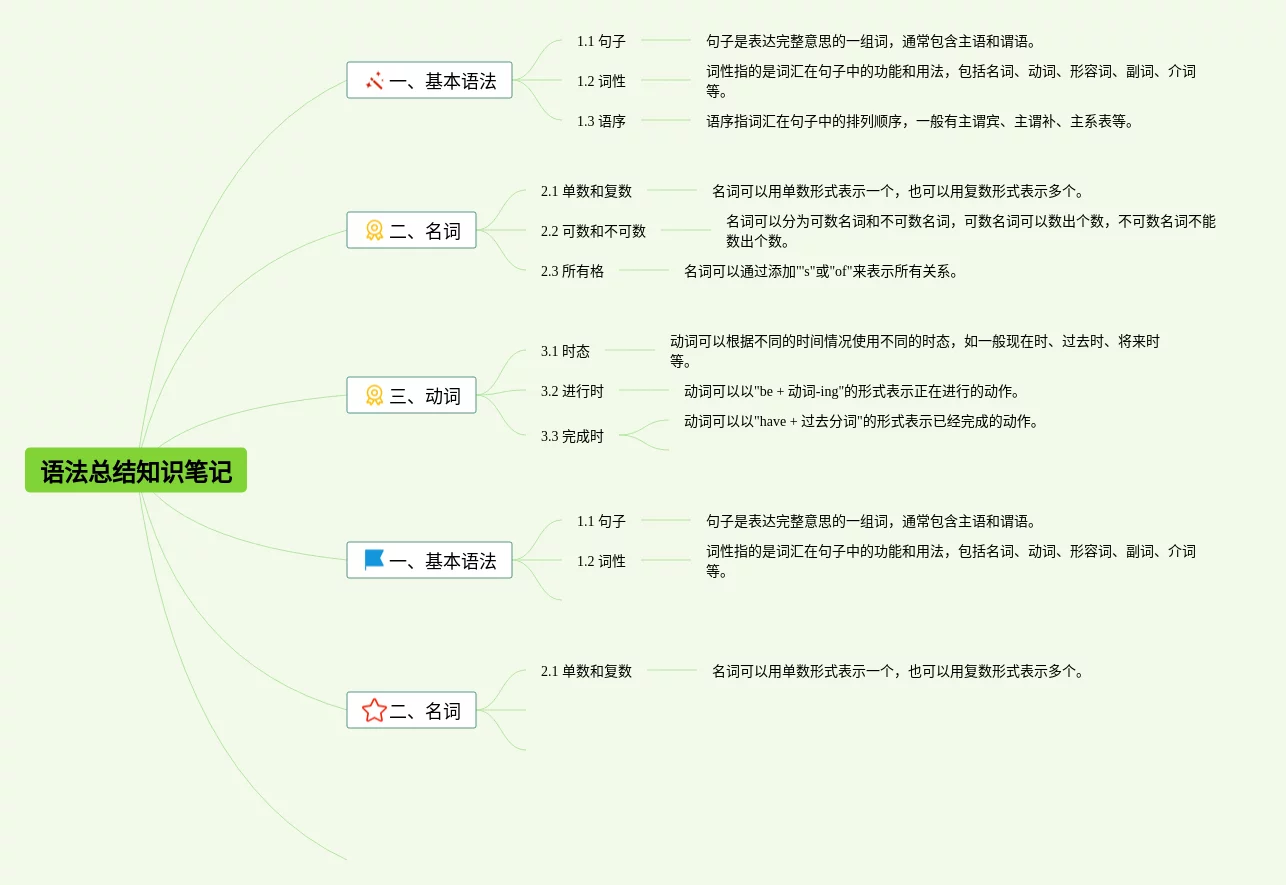This screenshot has width=1286, height=885.
Task: Select the 1.3 语序 subtopic
Action: [601, 121]
